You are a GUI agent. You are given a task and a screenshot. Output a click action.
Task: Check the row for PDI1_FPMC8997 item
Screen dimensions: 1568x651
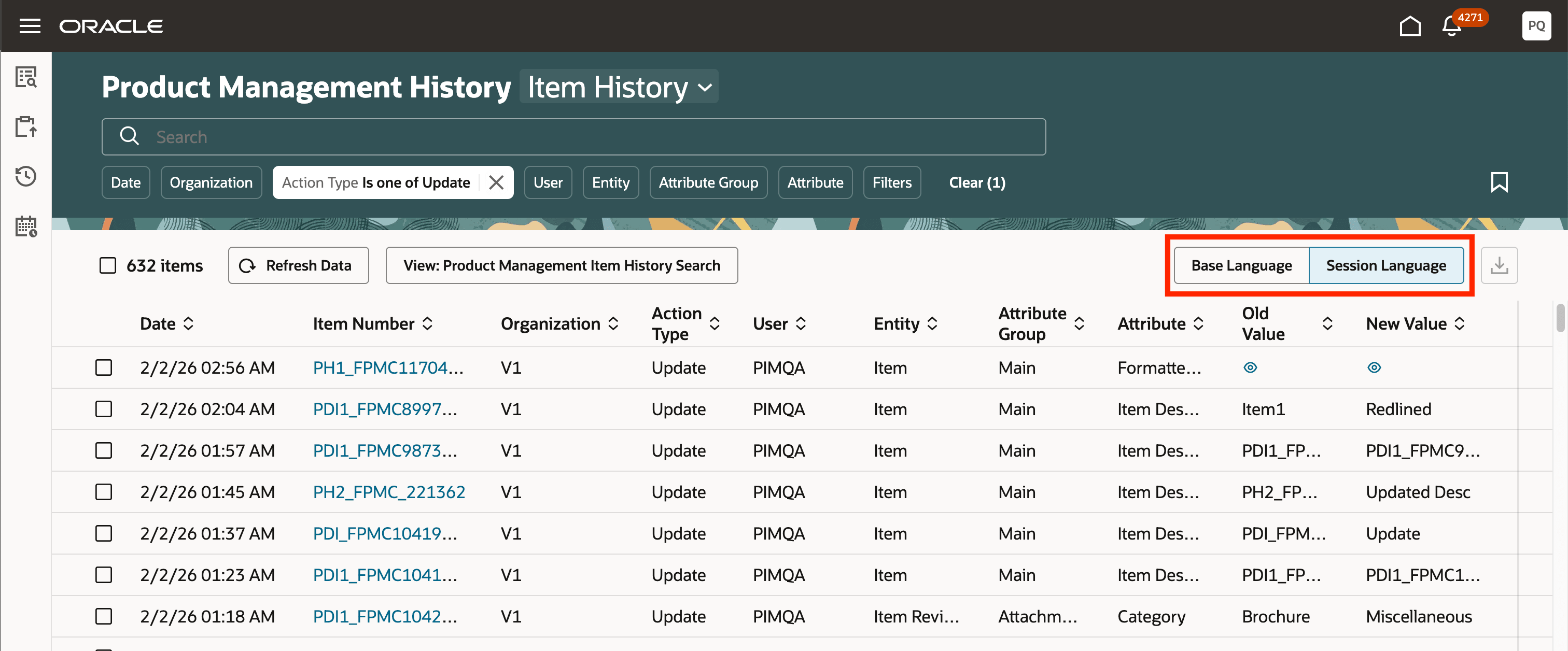click(104, 409)
